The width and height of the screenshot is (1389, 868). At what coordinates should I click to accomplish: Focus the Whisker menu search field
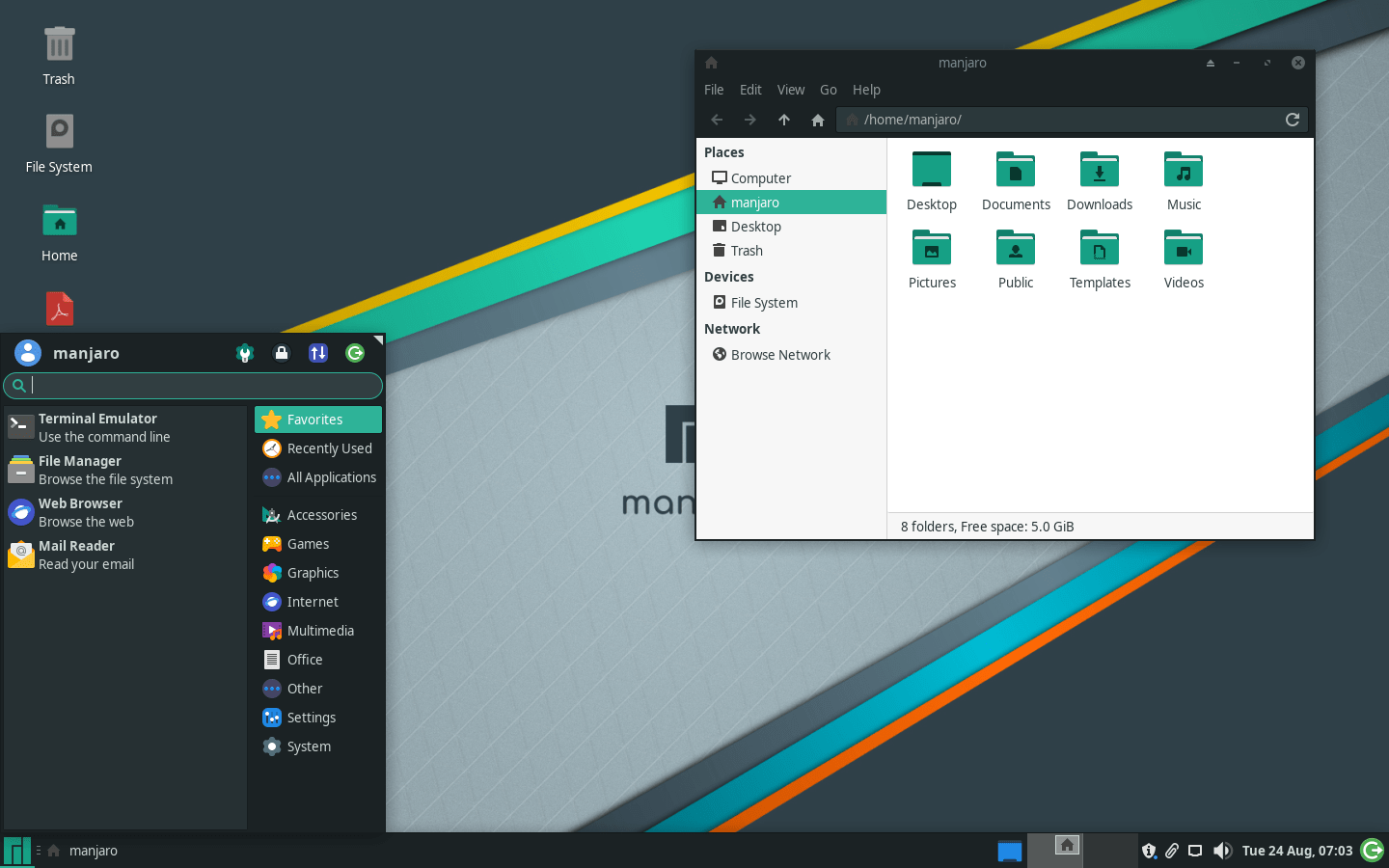193,386
